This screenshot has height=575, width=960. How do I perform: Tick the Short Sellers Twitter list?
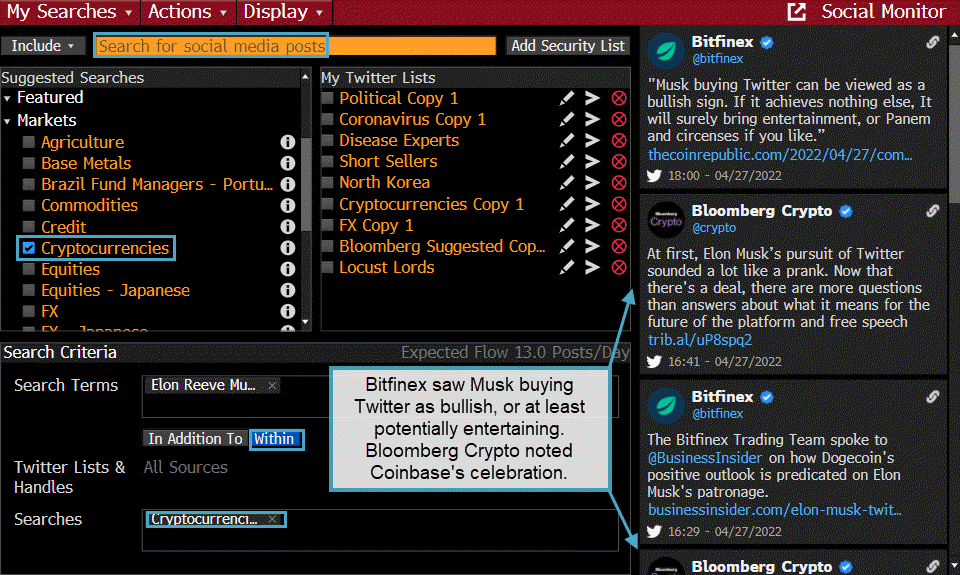pos(328,161)
